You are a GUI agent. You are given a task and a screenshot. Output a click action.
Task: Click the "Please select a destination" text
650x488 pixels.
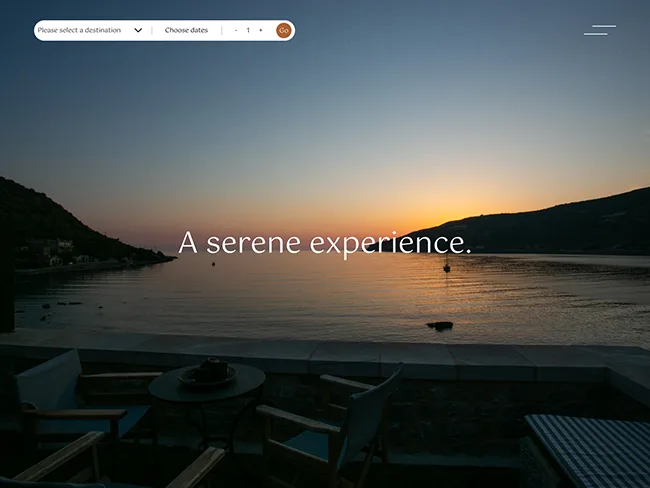point(79,31)
